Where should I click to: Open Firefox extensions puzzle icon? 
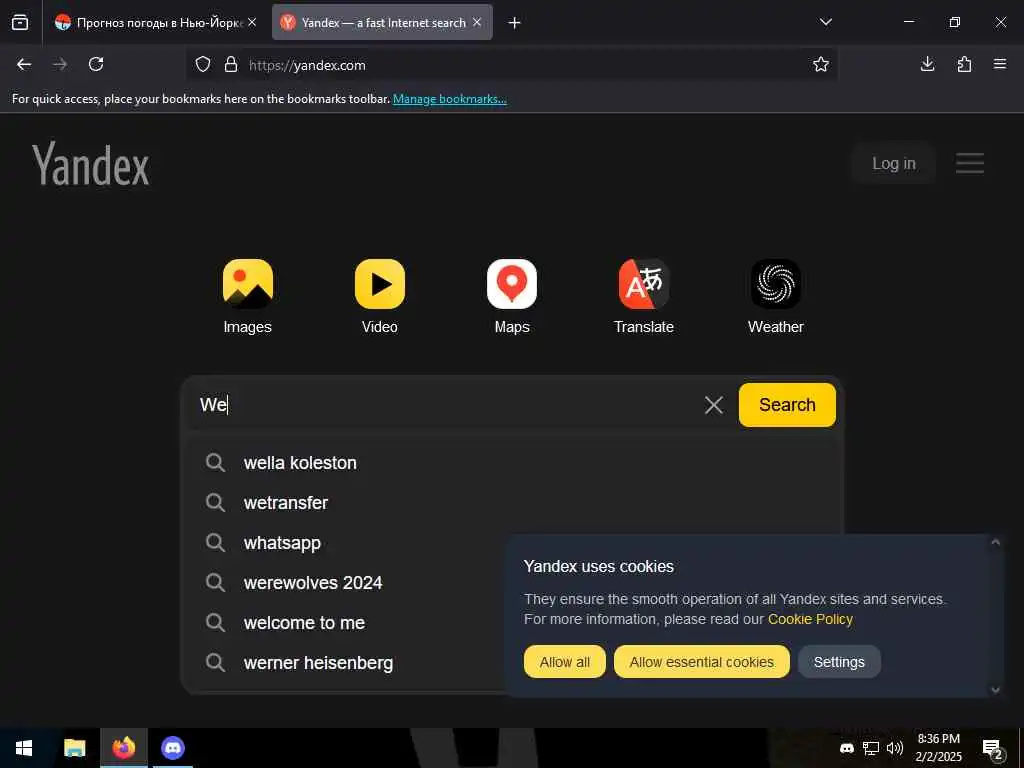click(964, 64)
